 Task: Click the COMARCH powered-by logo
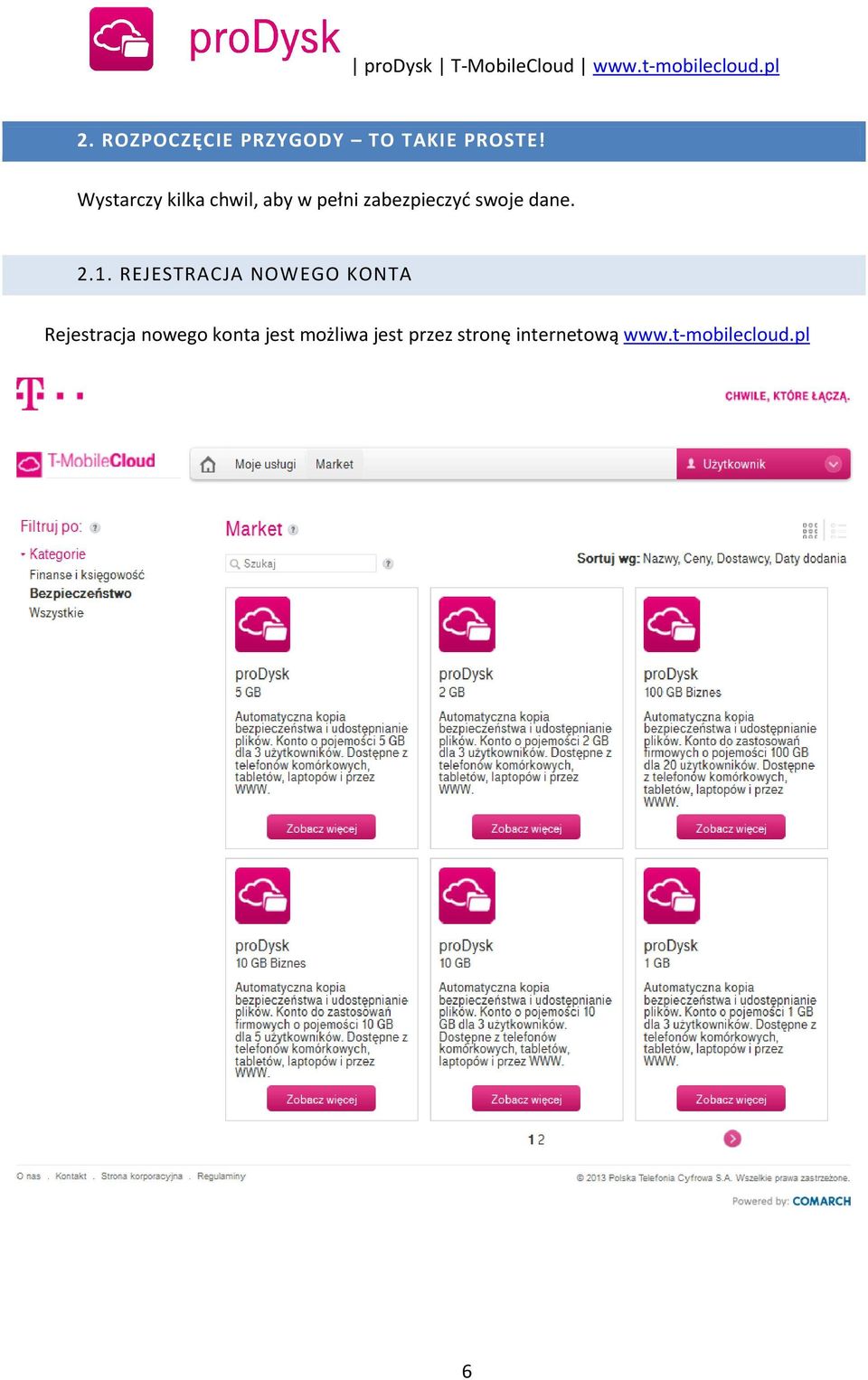click(821, 1201)
